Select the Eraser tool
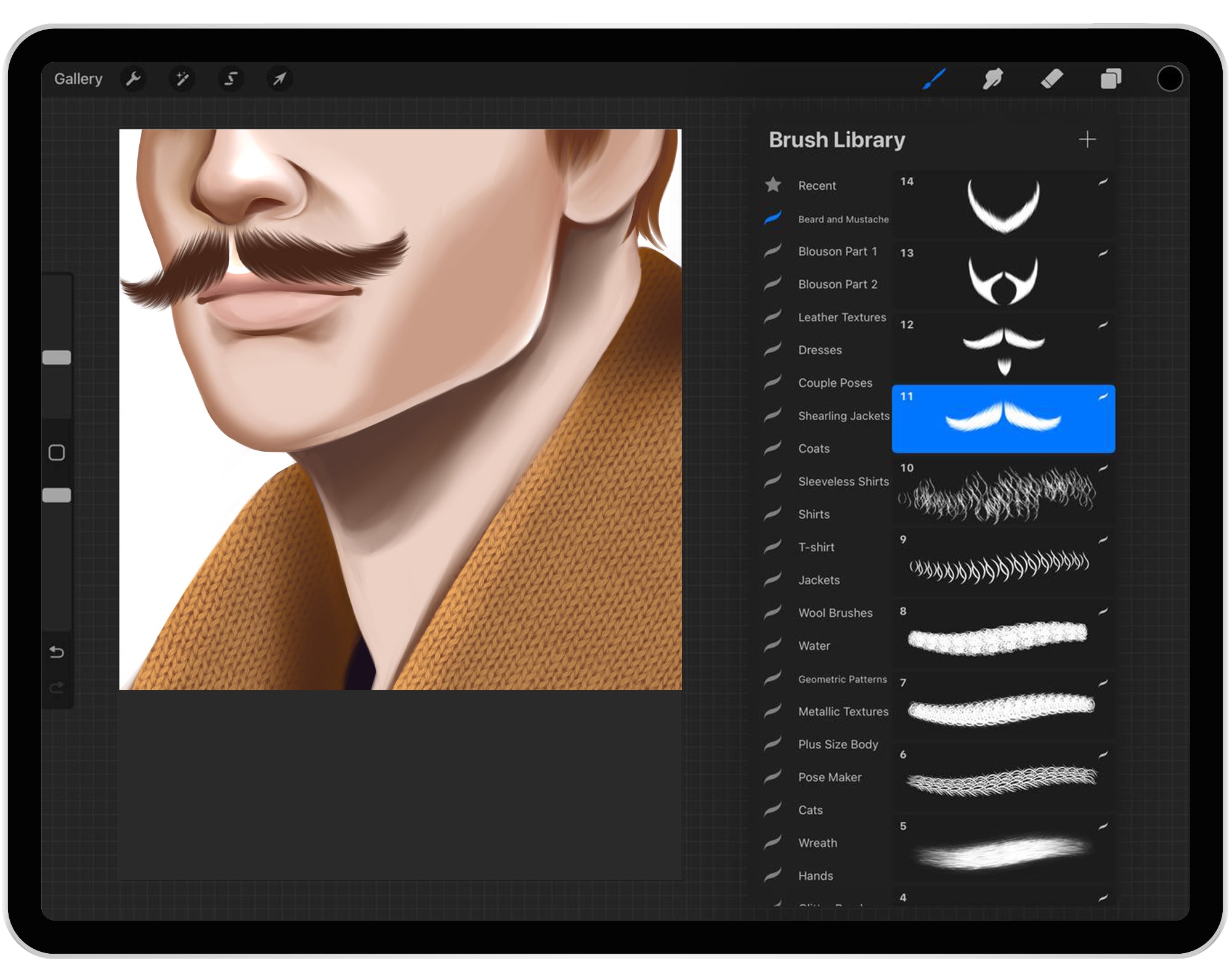This screenshot has width=1232, height=979. click(x=1053, y=78)
